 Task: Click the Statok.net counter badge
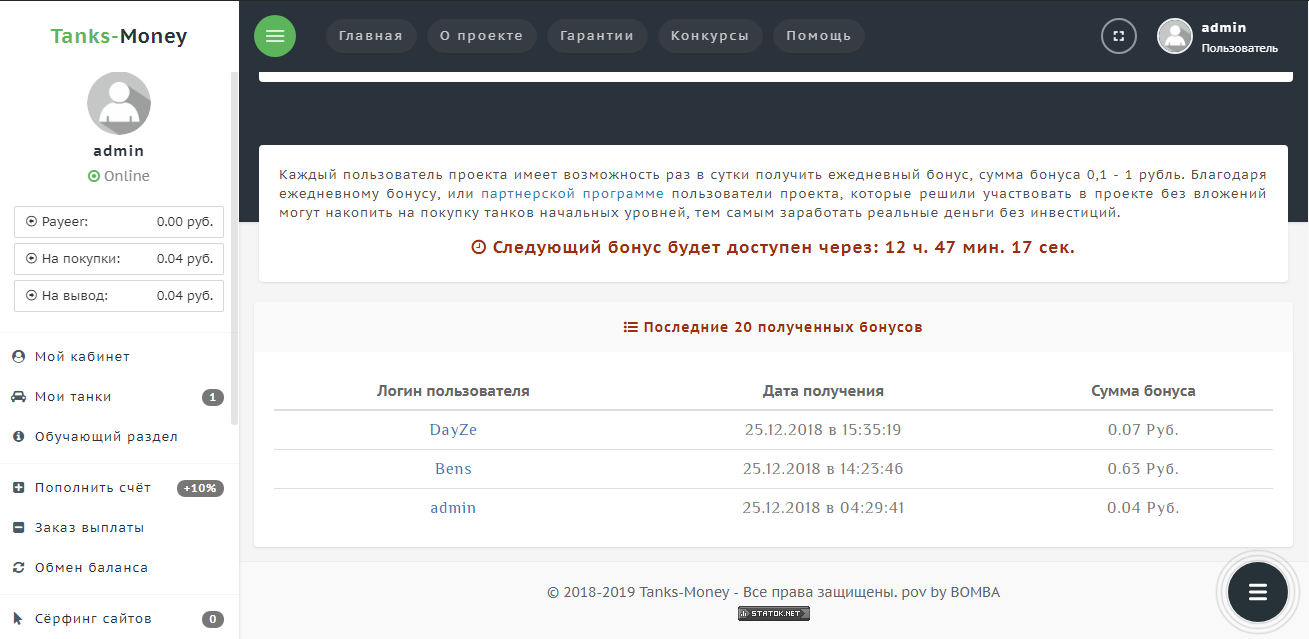(x=773, y=613)
